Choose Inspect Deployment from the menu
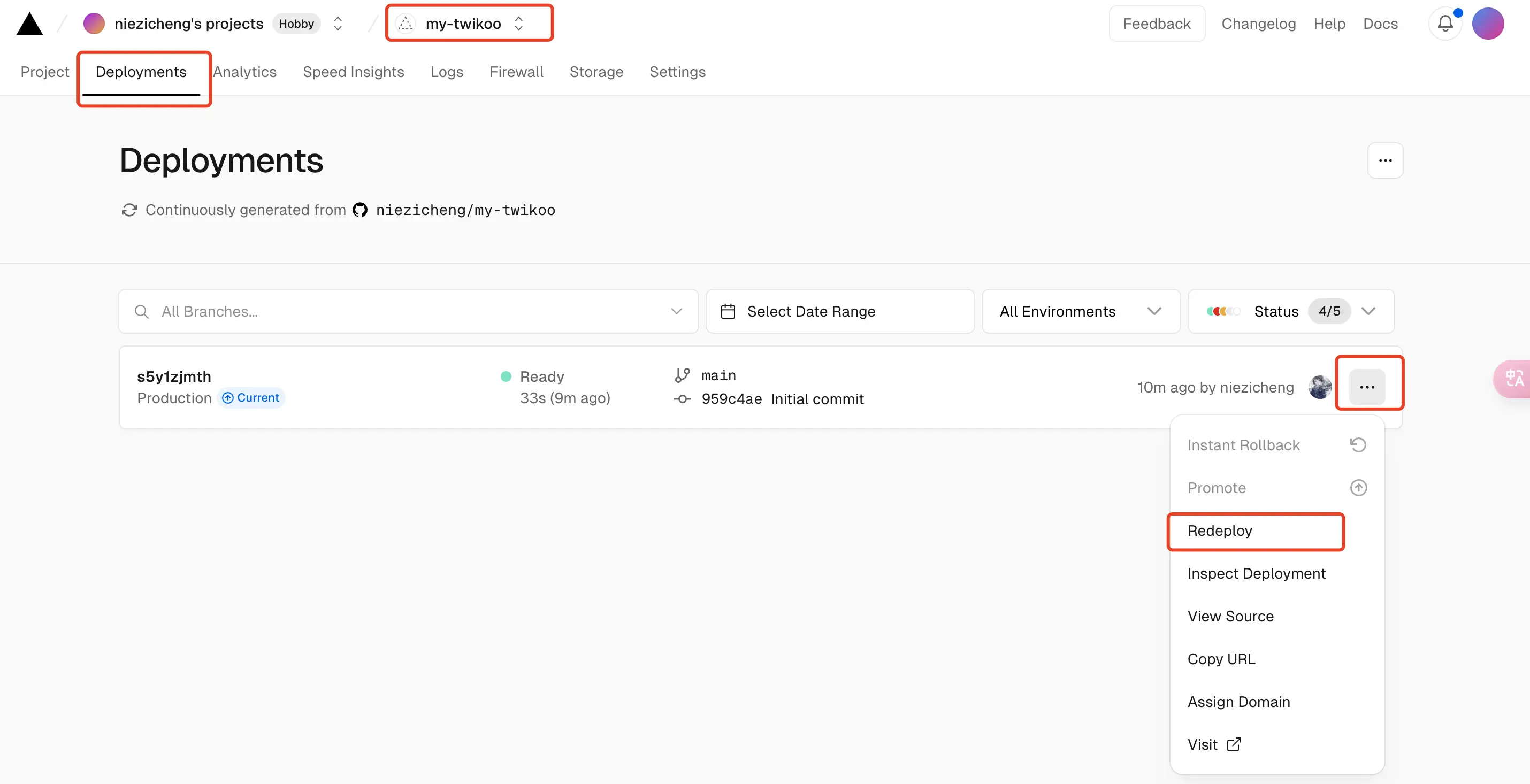This screenshot has height=784, width=1530. [1277, 574]
